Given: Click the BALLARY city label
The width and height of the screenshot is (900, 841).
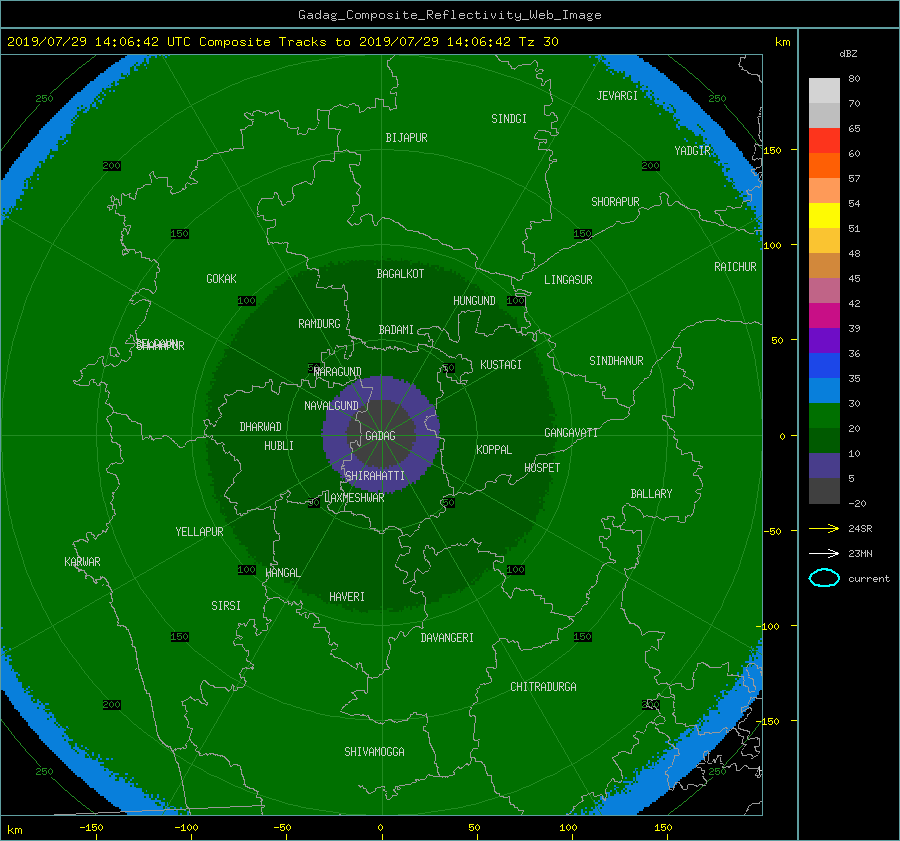Looking at the screenshot, I should 651,494.
